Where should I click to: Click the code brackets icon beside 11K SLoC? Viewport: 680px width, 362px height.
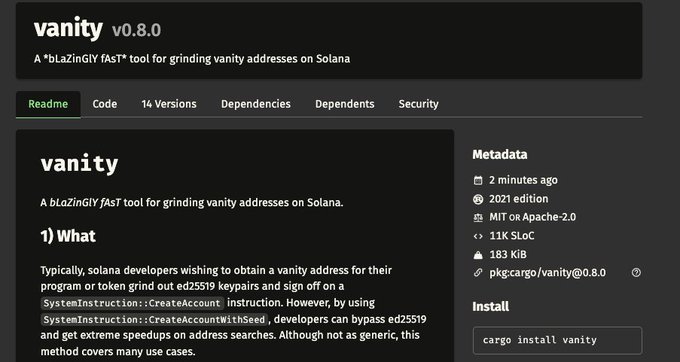click(x=478, y=236)
